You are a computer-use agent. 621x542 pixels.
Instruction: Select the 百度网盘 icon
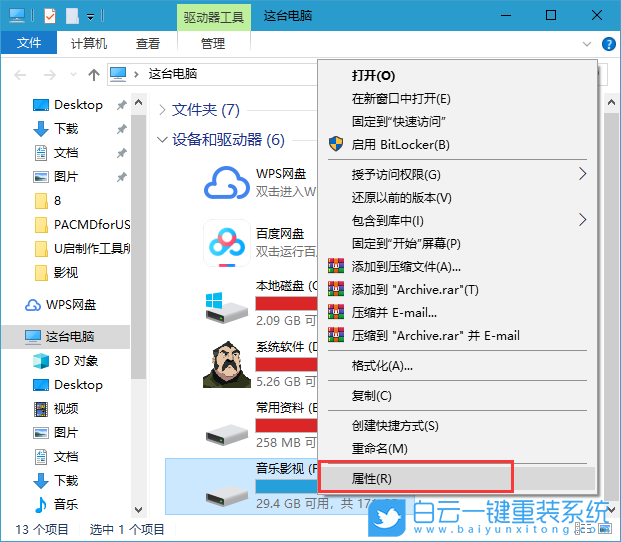tap(227, 243)
